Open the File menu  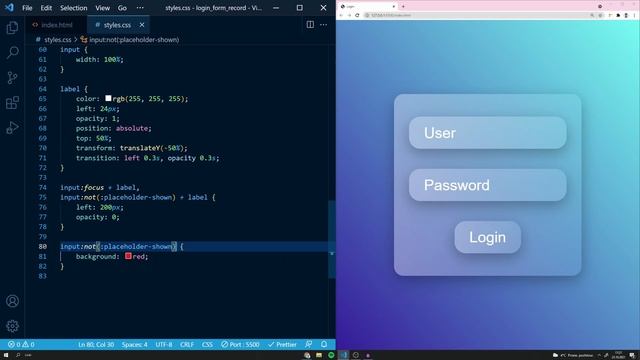tap(27, 8)
